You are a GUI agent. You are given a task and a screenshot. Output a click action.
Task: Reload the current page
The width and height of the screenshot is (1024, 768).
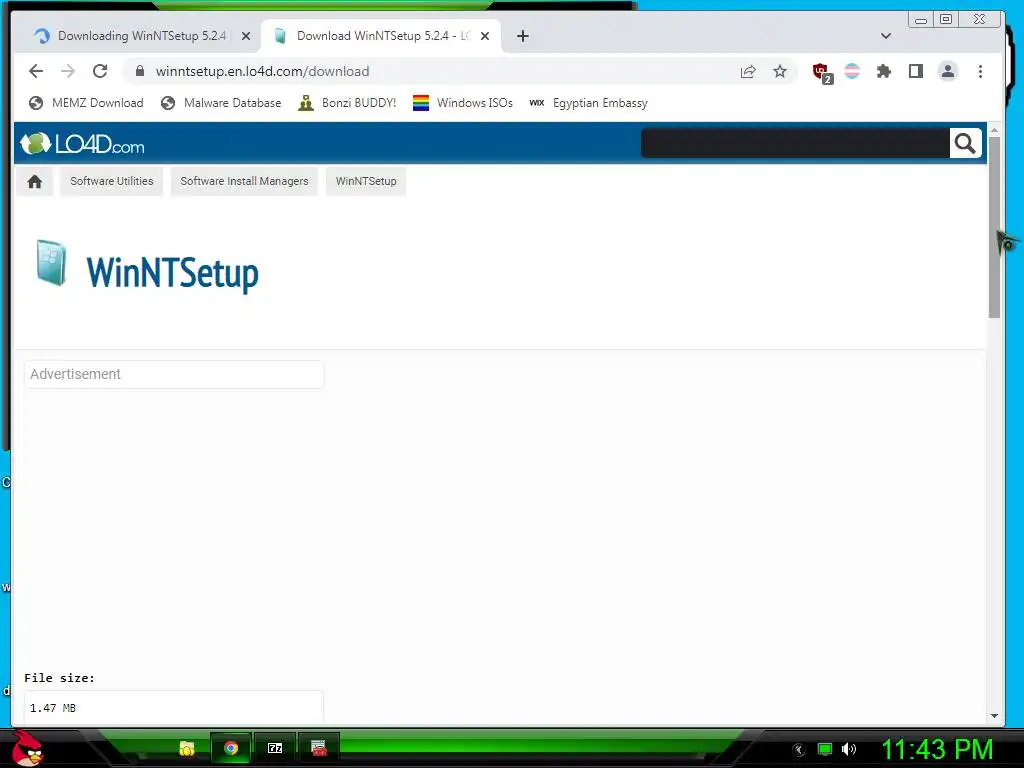(x=100, y=71)
